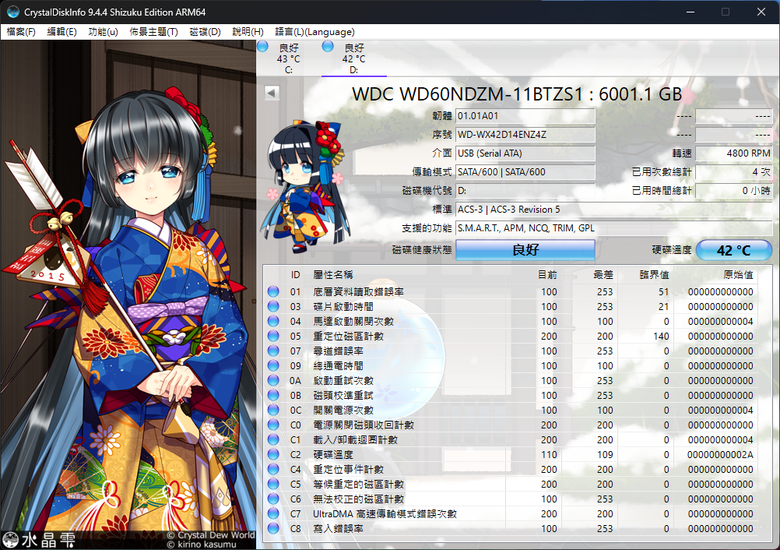
Task: Click status orb for attribute C2 硬碟溫度
Action: 273,454
